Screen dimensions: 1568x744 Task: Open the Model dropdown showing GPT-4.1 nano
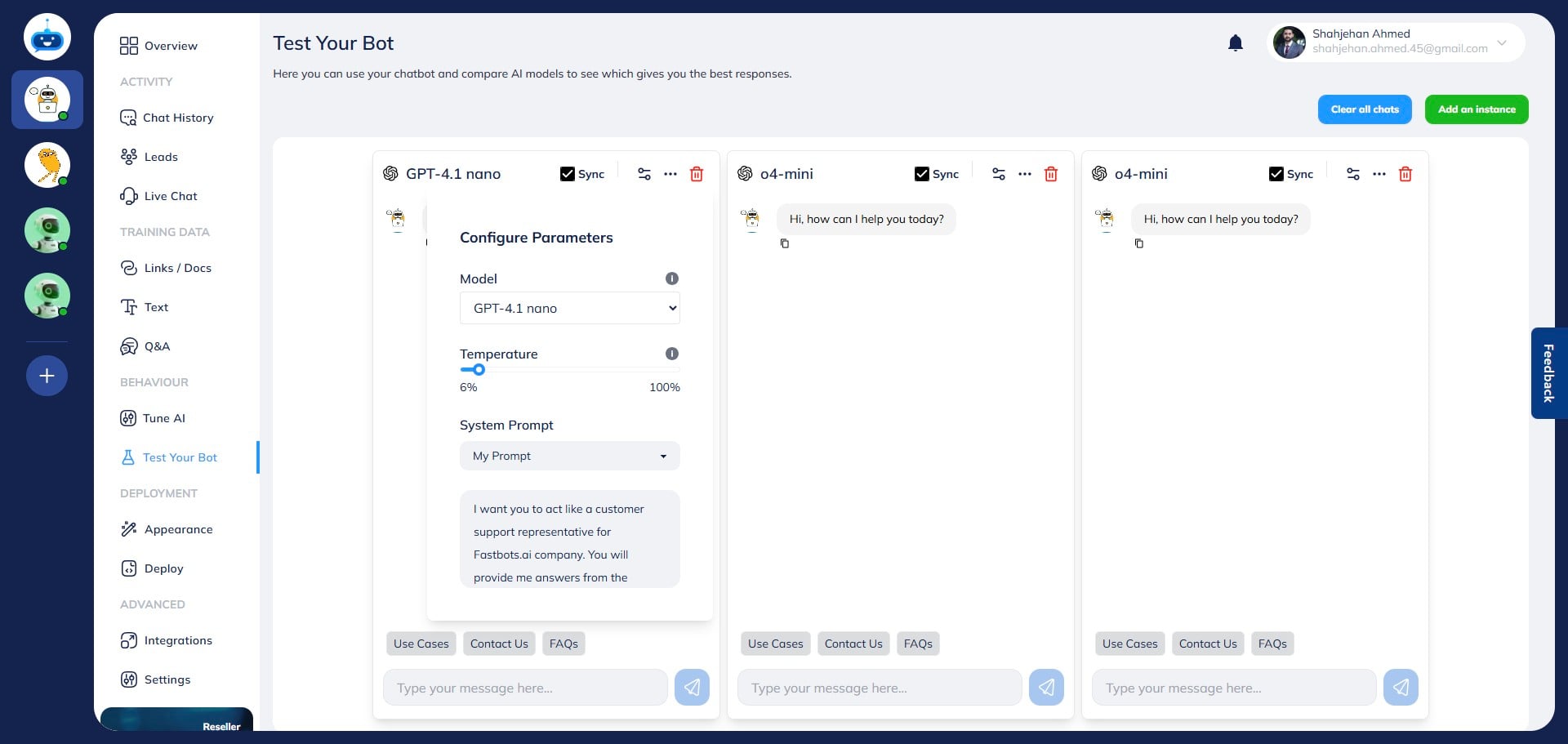click(x=569, y=308)
